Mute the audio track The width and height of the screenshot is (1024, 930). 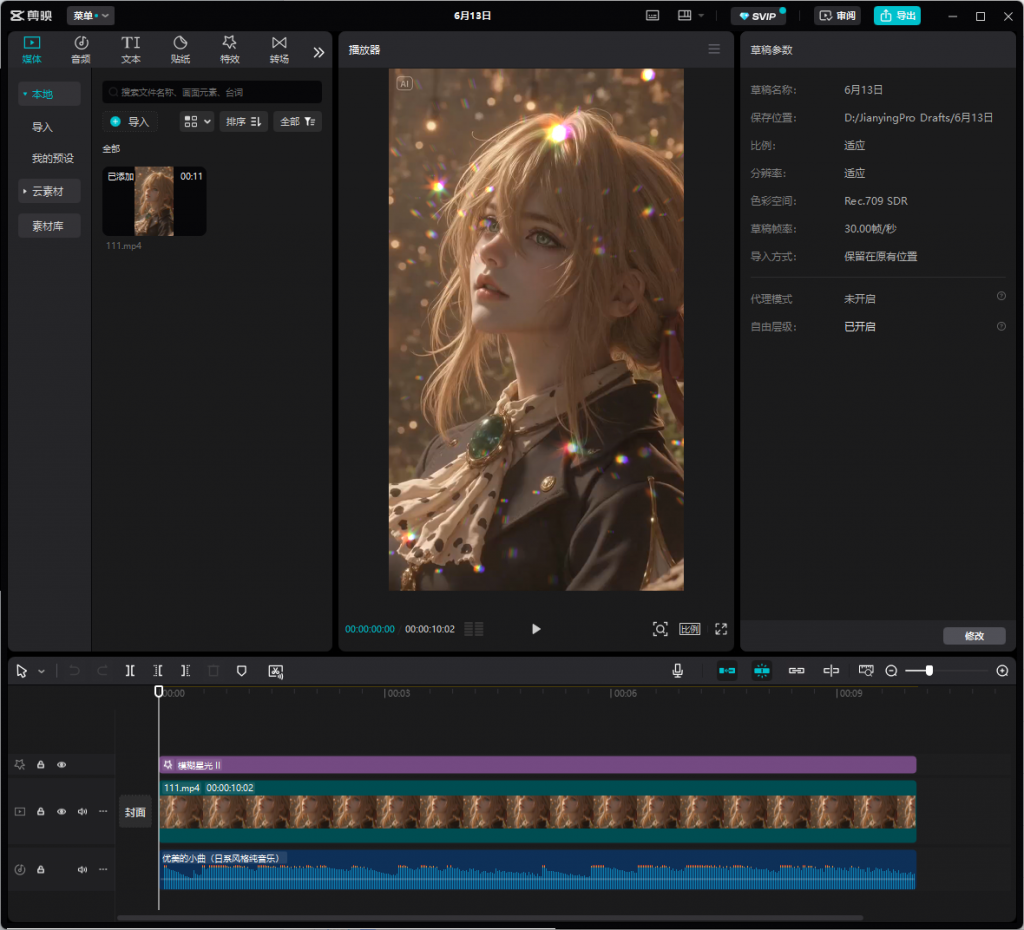82,869
